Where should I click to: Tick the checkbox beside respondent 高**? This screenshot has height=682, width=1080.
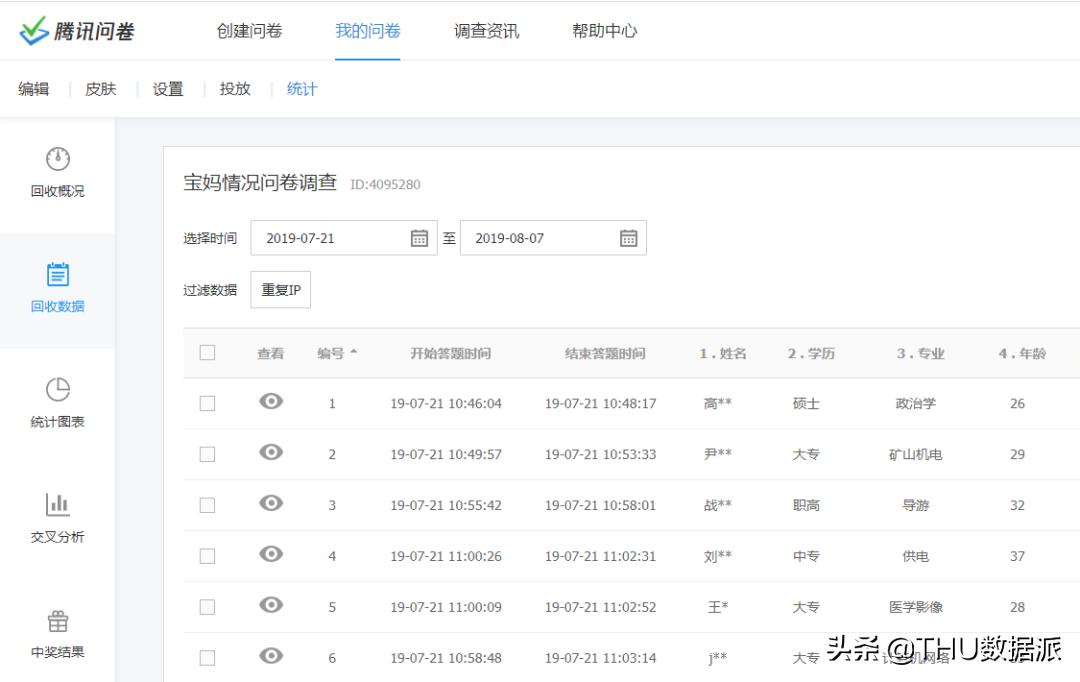tap(207, 403)
